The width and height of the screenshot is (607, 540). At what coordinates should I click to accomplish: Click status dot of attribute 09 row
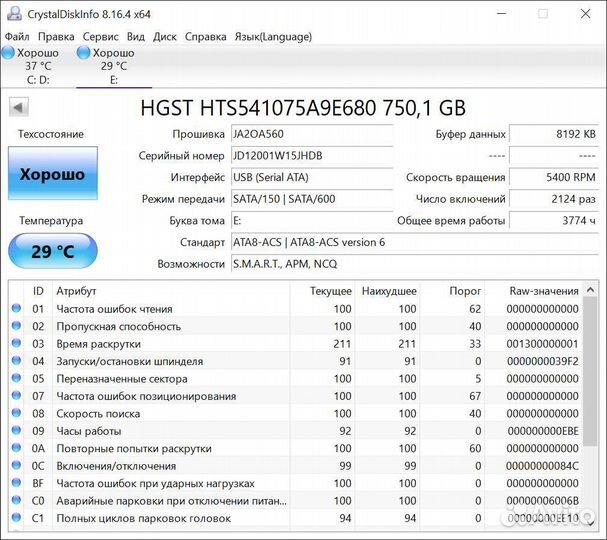[x=16, y=430]
